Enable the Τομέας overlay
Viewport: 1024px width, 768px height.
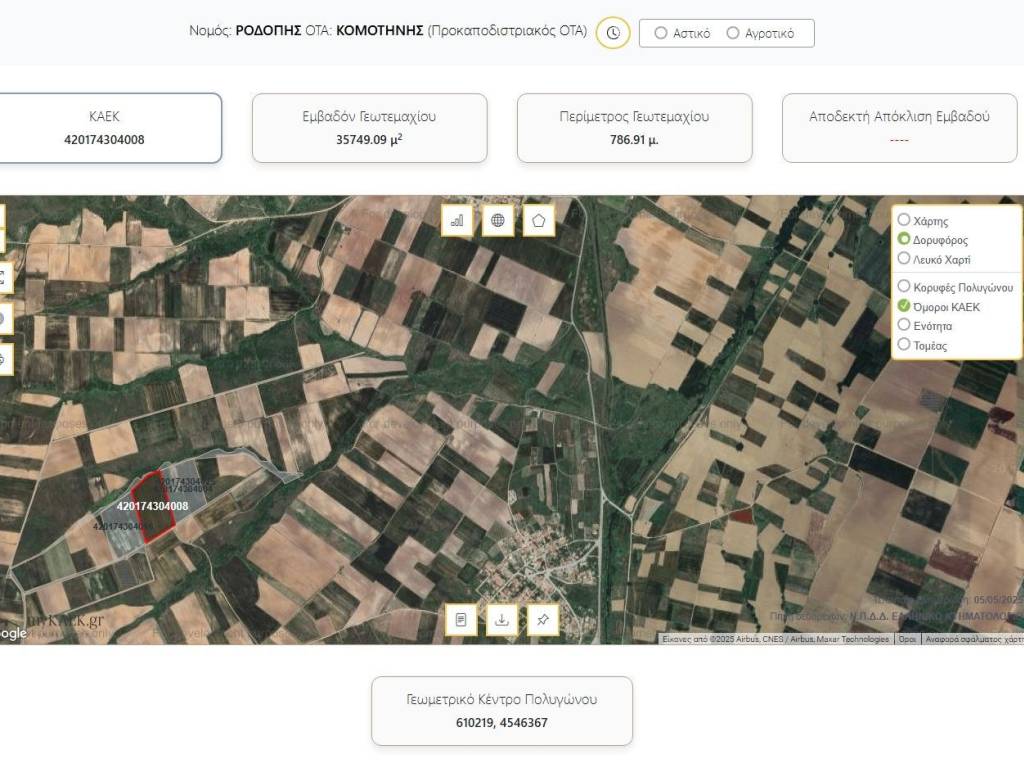click(x=904, y=345)
